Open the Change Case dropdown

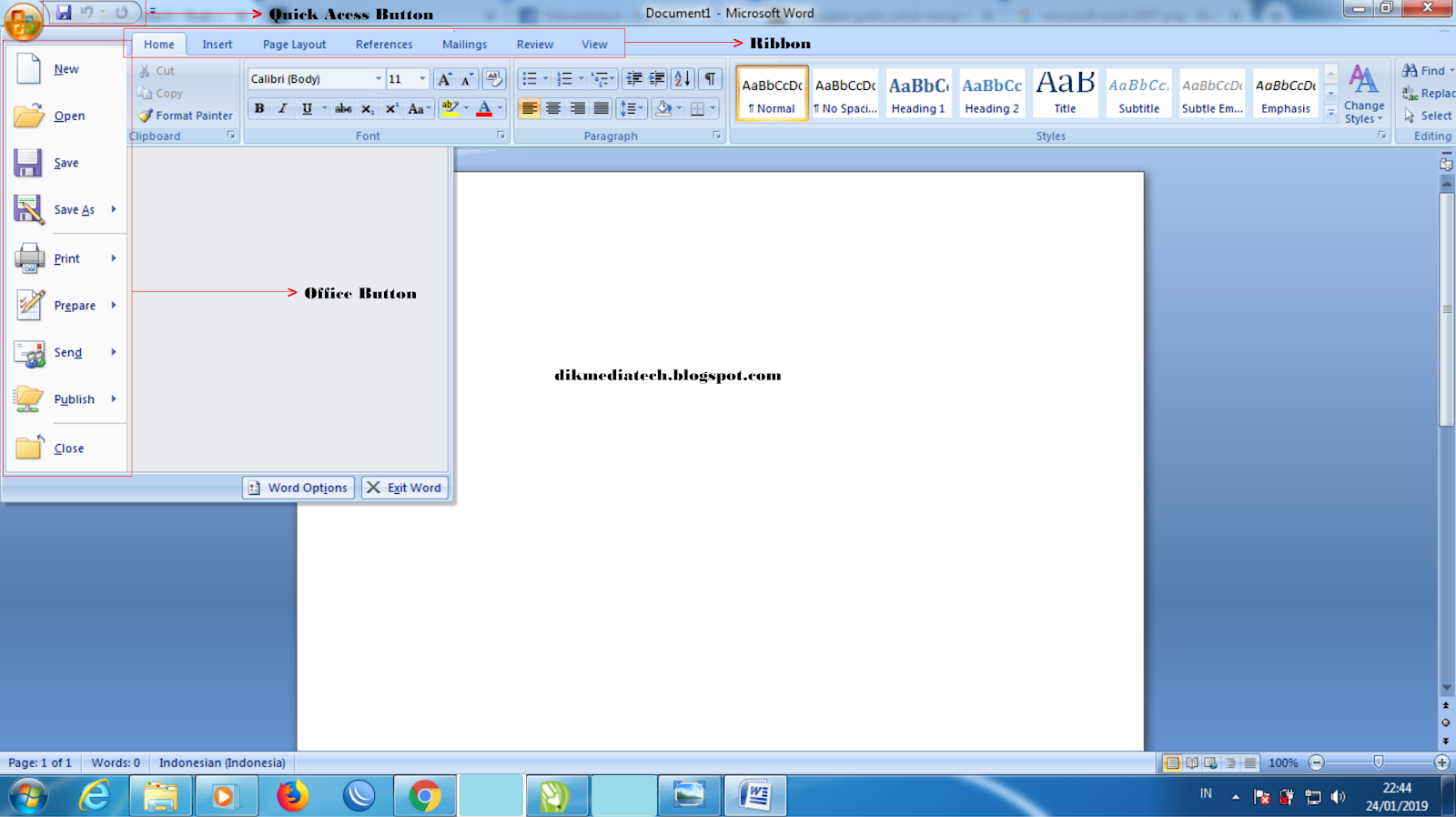tap(419, 108)
